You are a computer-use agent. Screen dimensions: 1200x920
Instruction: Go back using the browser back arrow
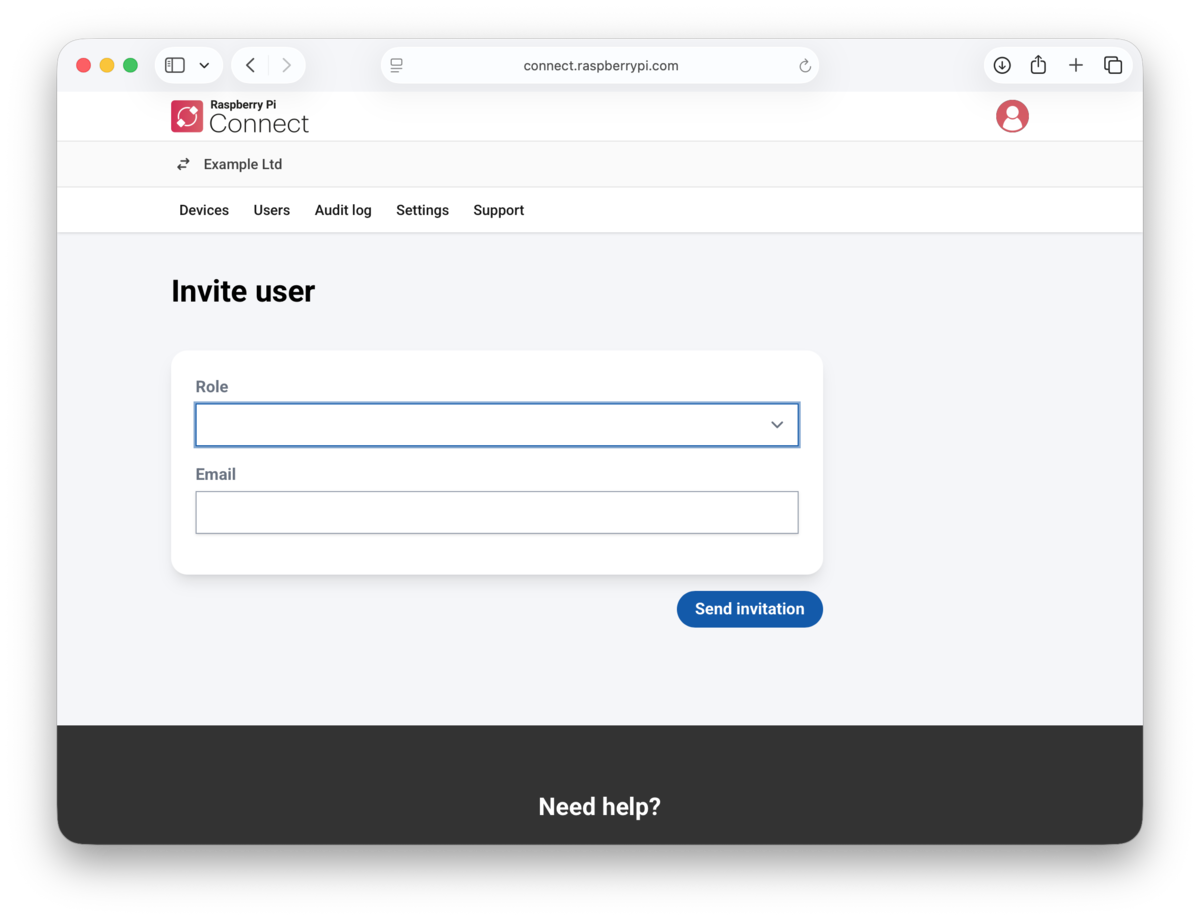click(250, 65)
